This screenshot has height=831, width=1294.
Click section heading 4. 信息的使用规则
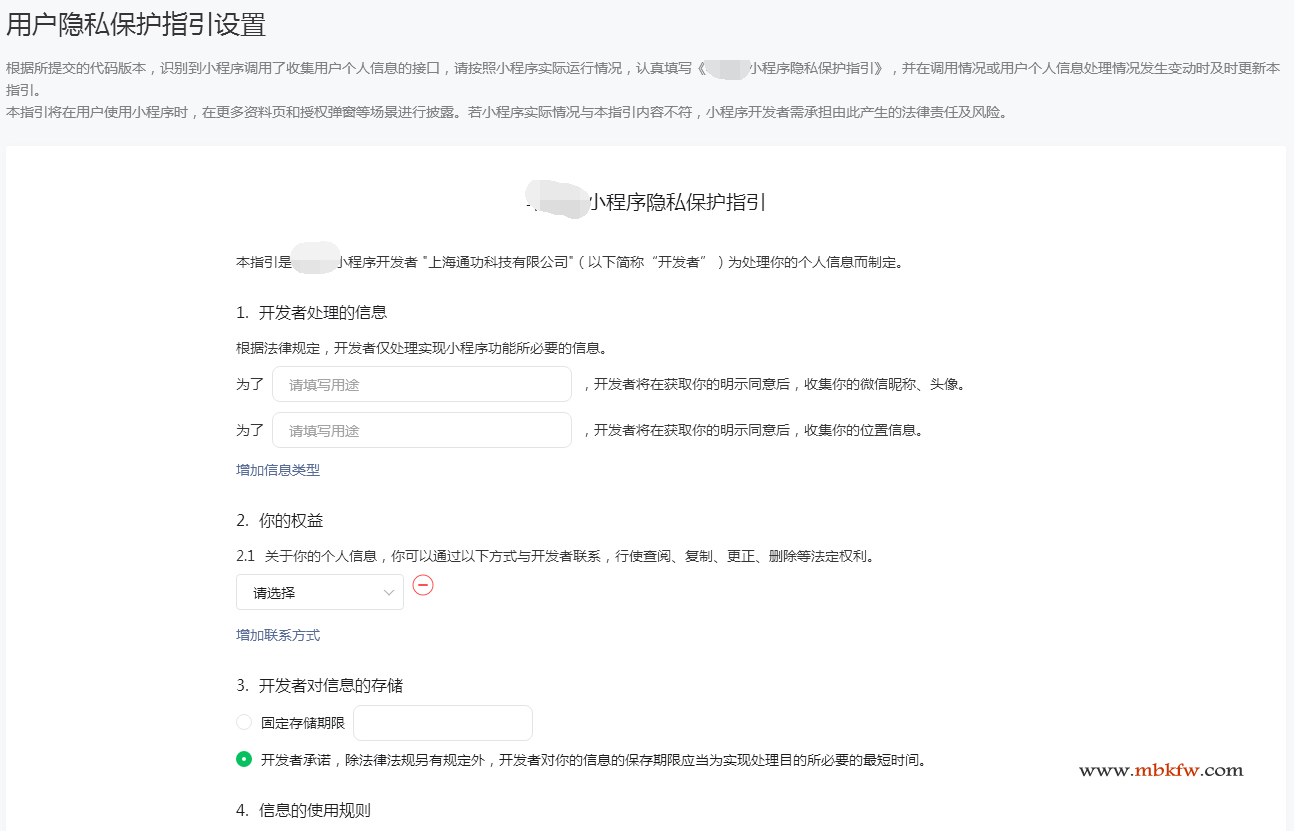303,810
